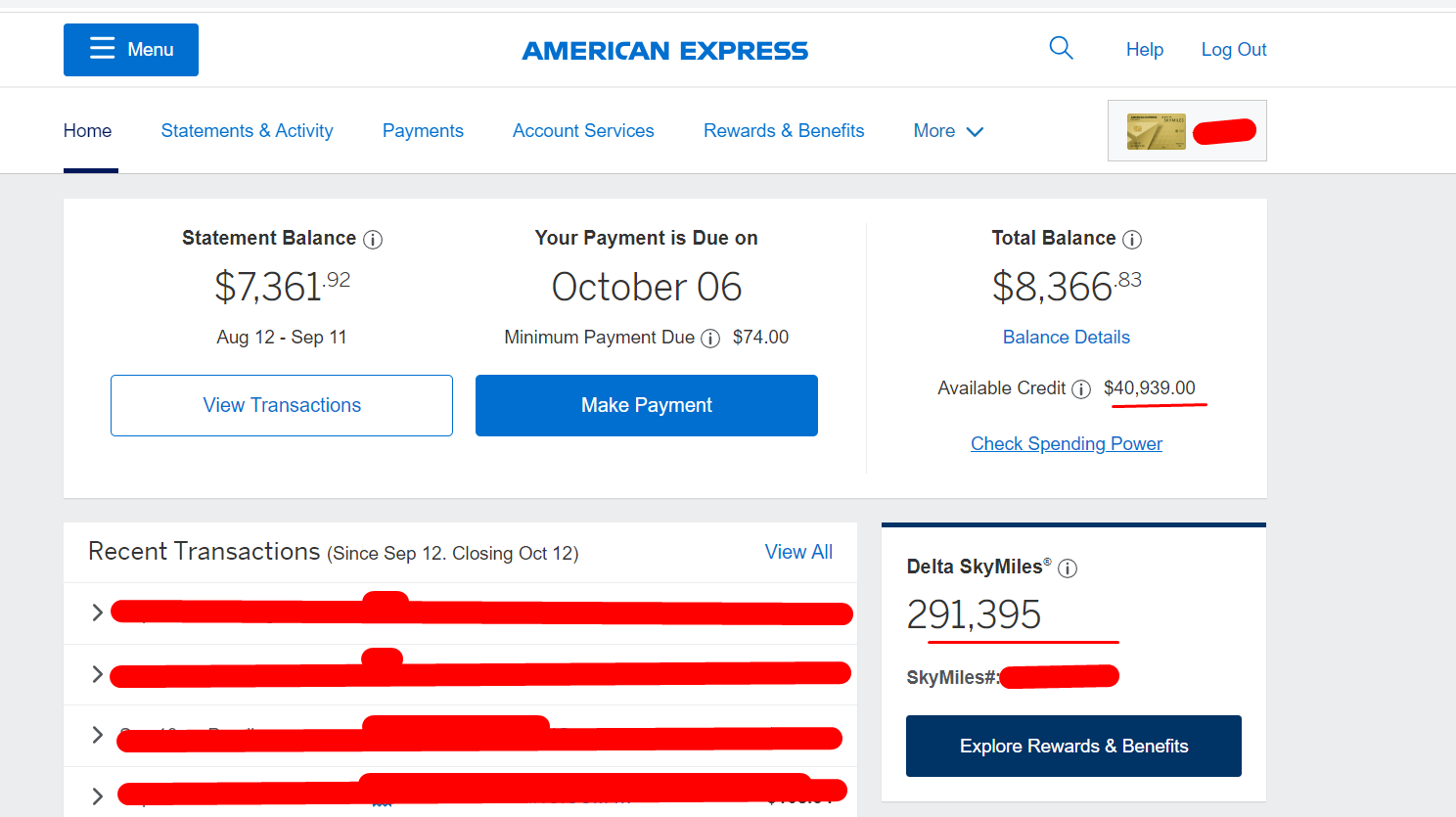Screen dimensions: 1456x817
Task: Click Minimum Payment Due info icon
Action: point(710,339)
